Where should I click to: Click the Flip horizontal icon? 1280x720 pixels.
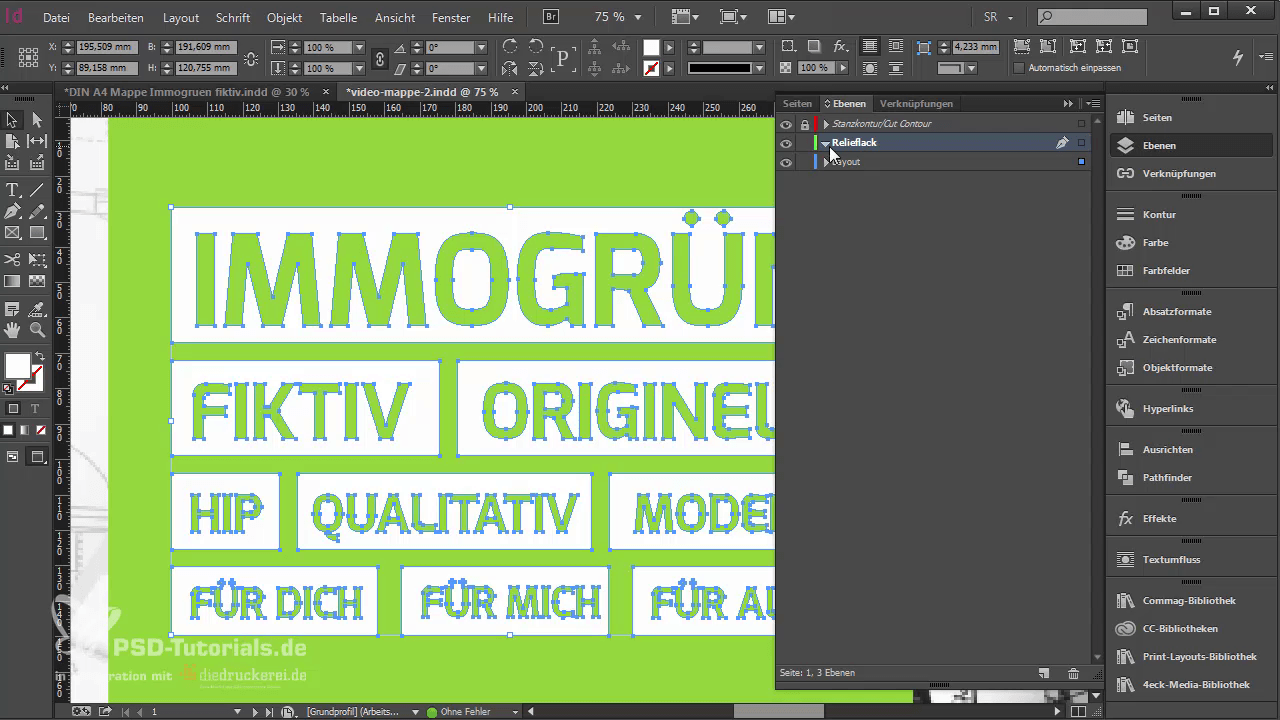pyautogui.click(x=510, y=68)
